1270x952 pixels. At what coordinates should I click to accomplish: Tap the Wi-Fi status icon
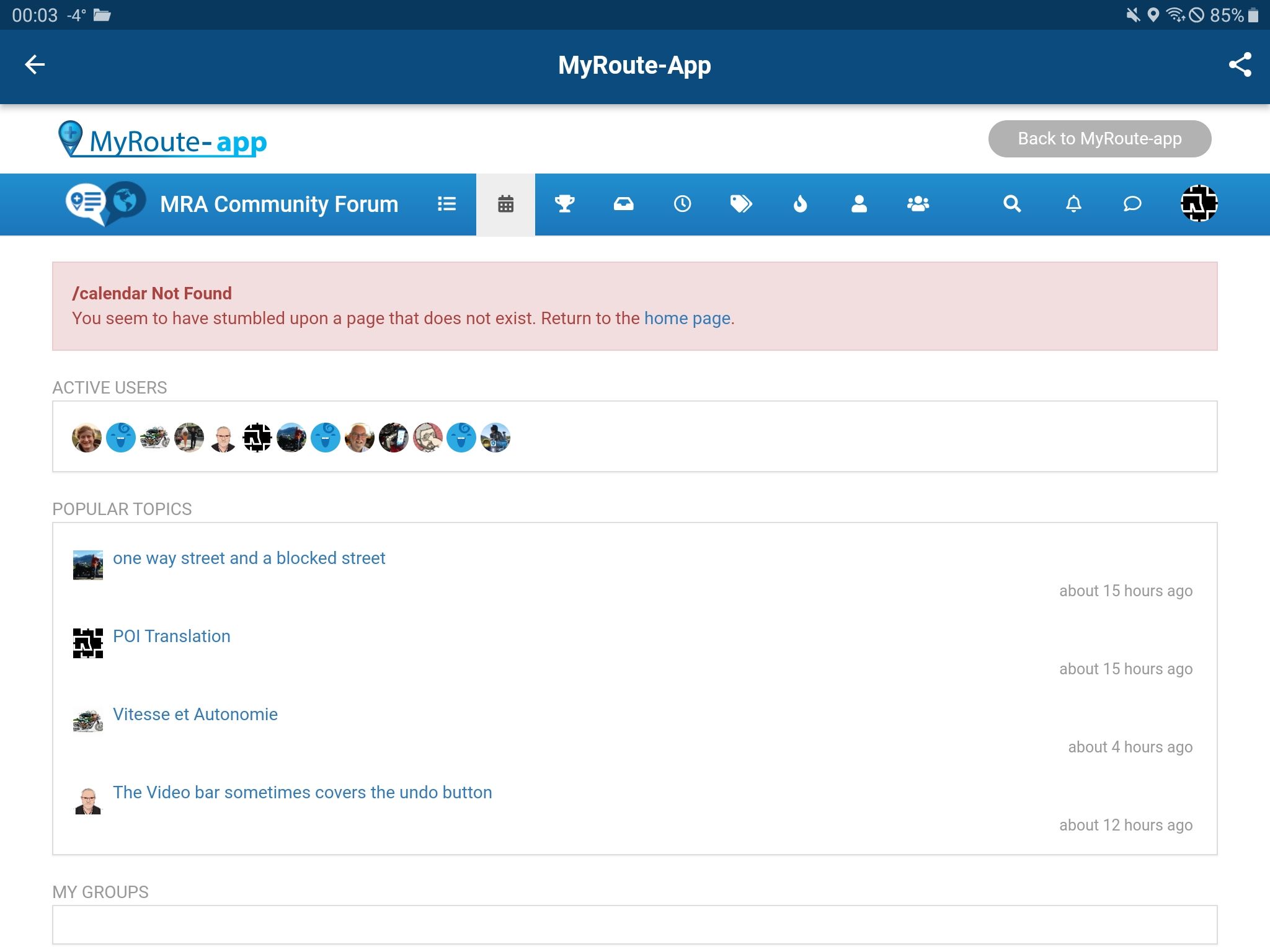(x=1175, y=15)
